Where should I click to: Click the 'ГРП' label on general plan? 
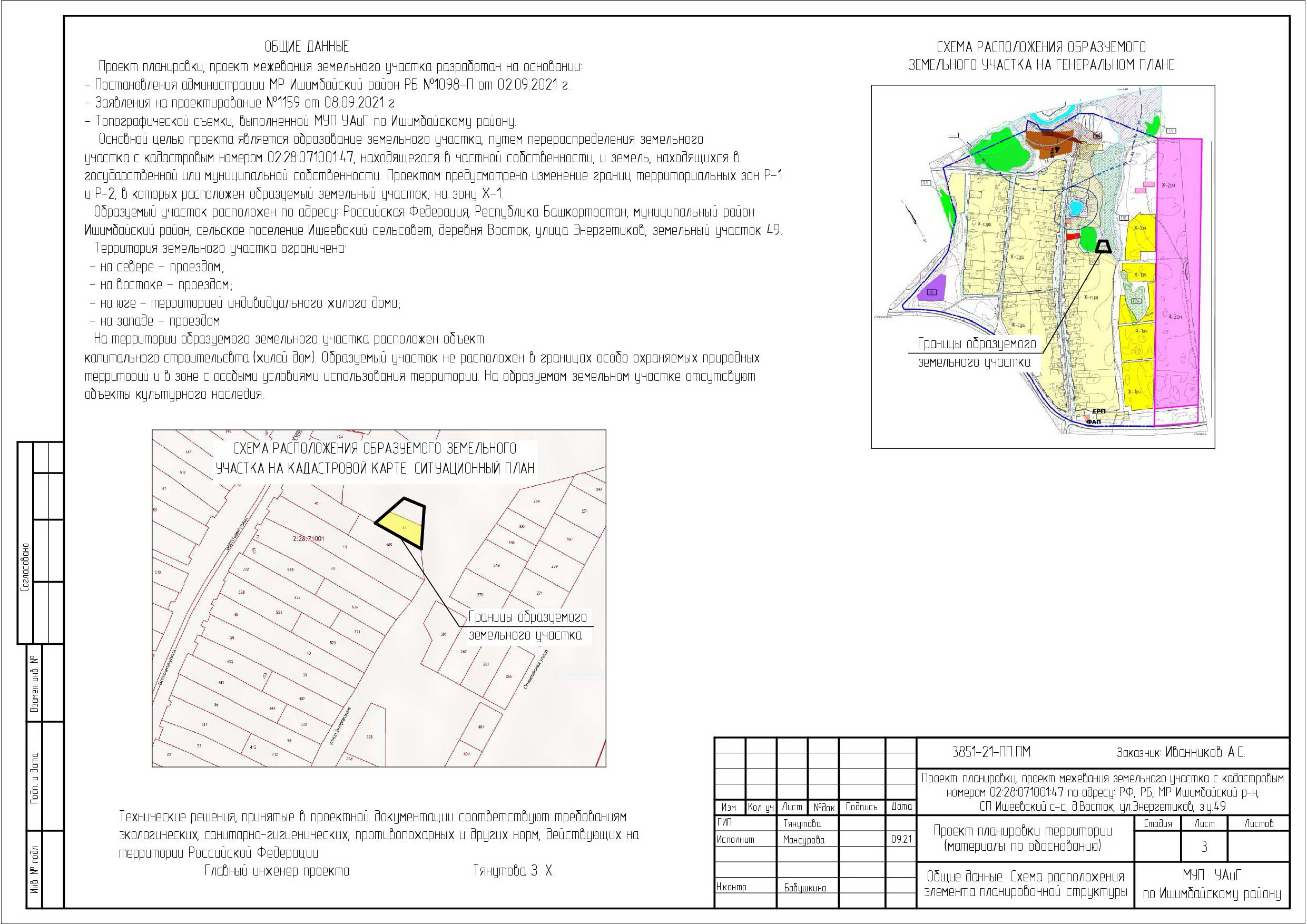(x=1099, y=411)
